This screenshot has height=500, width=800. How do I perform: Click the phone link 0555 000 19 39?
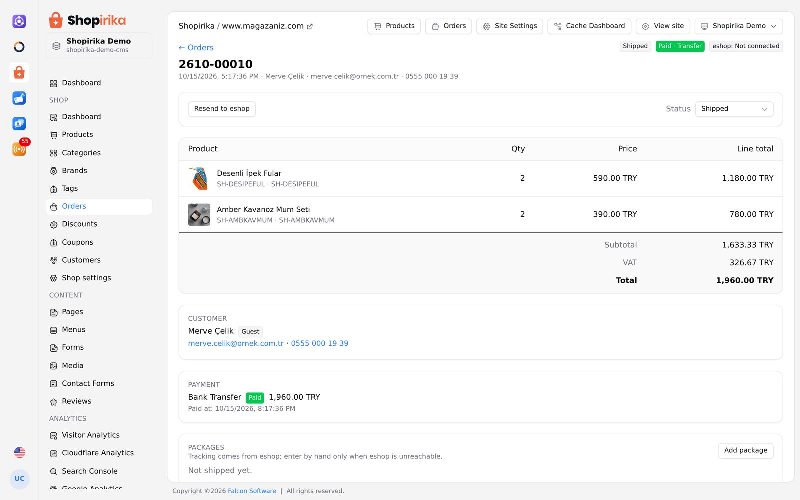(319, 343)
